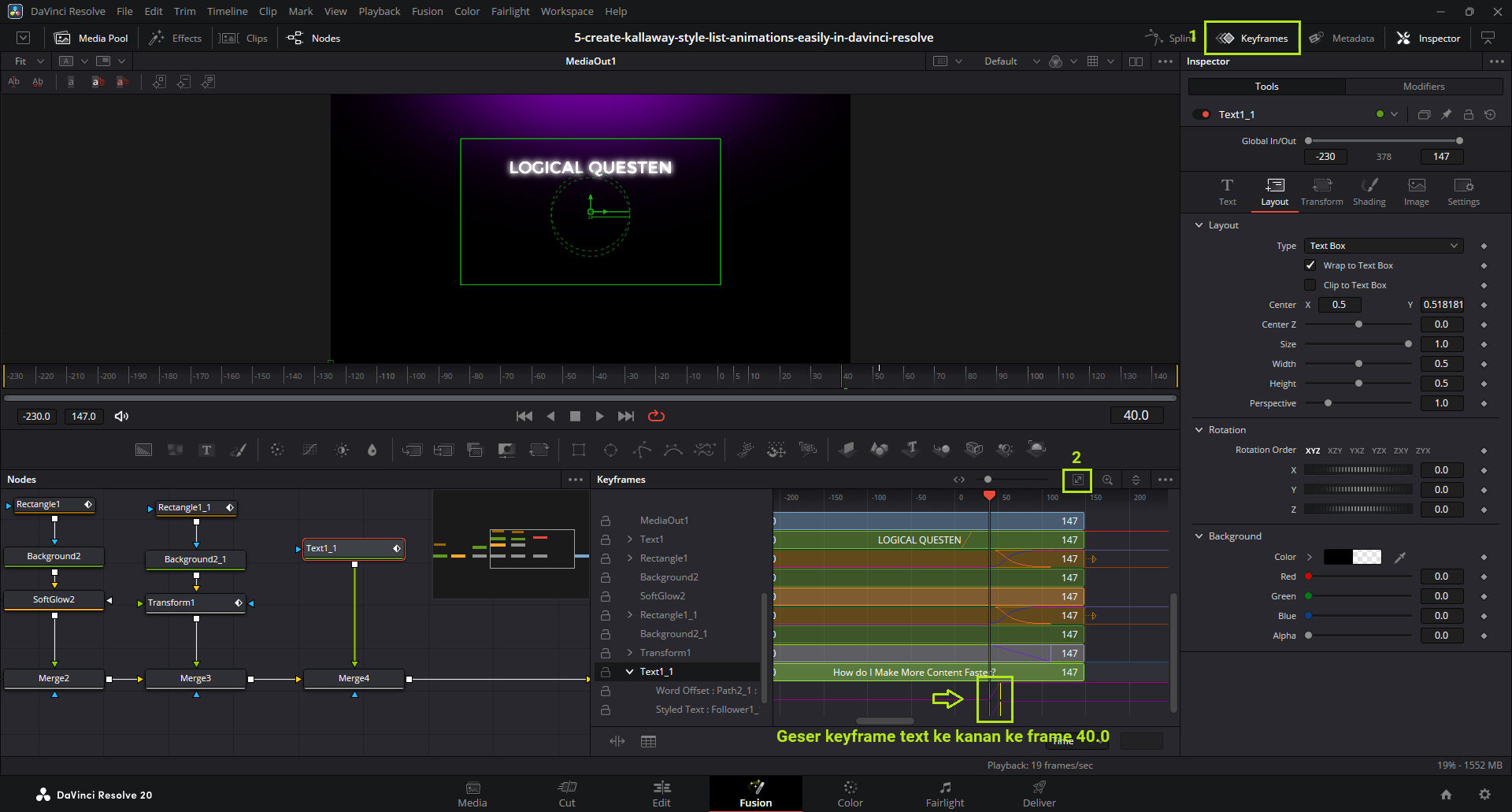The height and width of the screenshot is (812, 1512).
Task: Open the Keyframes panel button
Action: pyautogui.click(x=1253, y=38)
